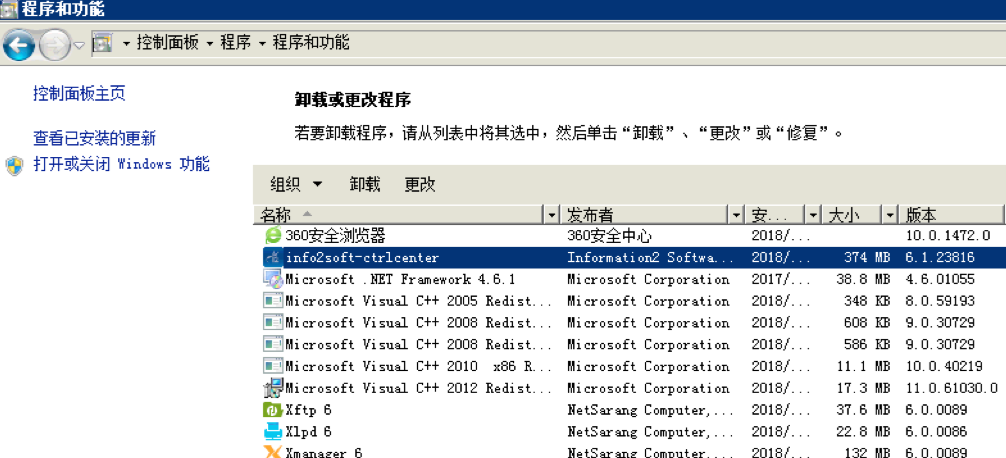
Task: Go back with the blue back arrow
Action: 19,44
